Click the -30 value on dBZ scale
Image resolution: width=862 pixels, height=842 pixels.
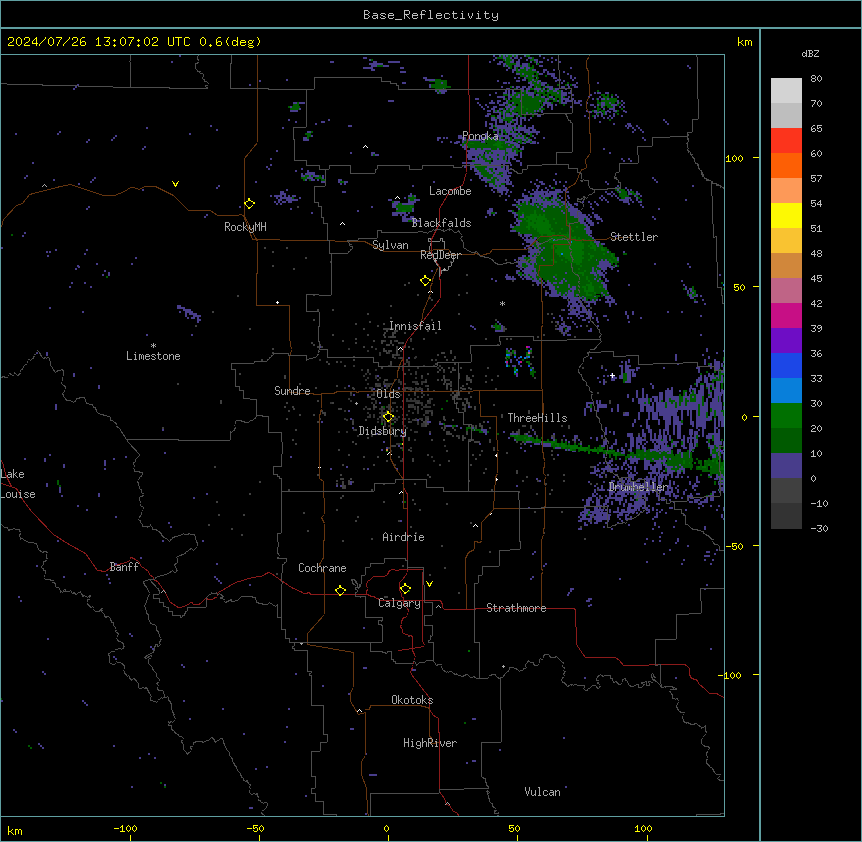coord(819,528)
